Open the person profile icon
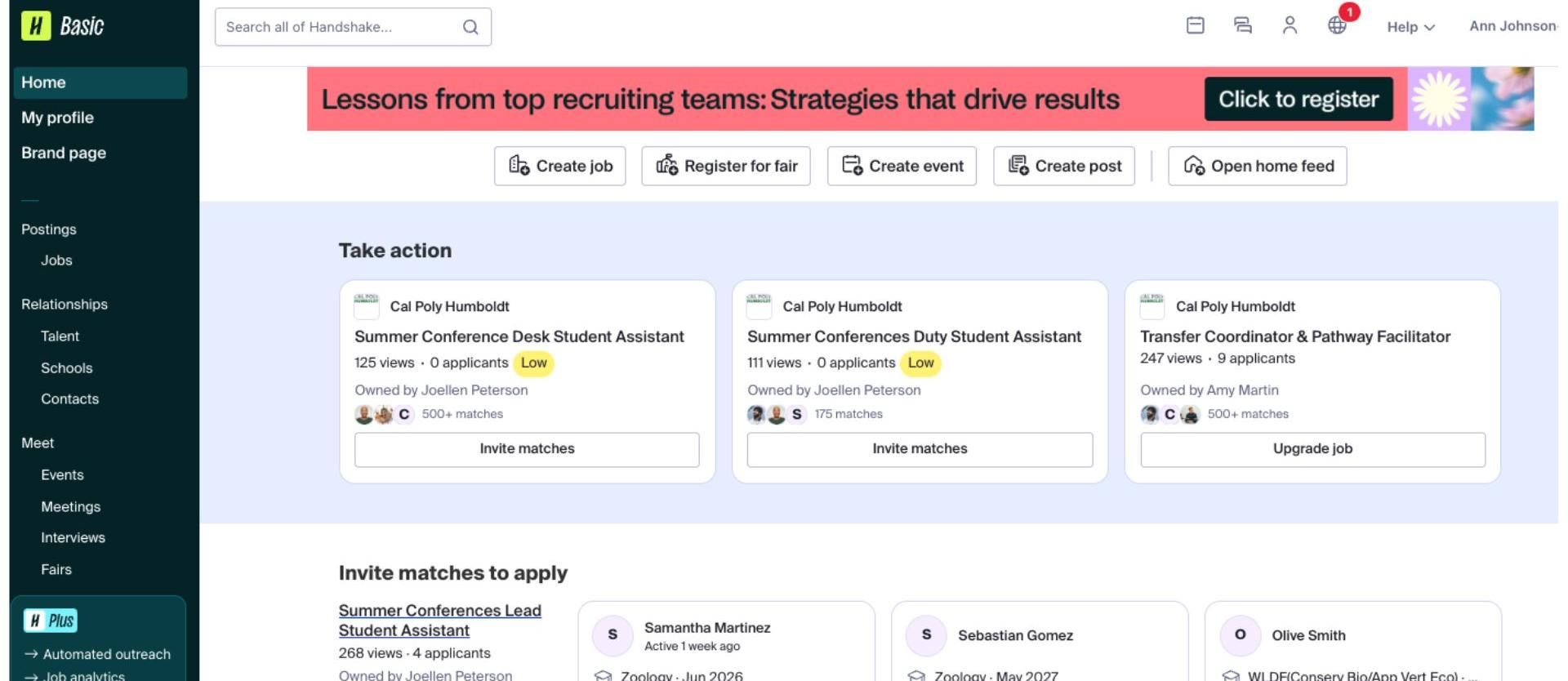The width and height of the screenshot is (1568, 681). click(1290, 25)
